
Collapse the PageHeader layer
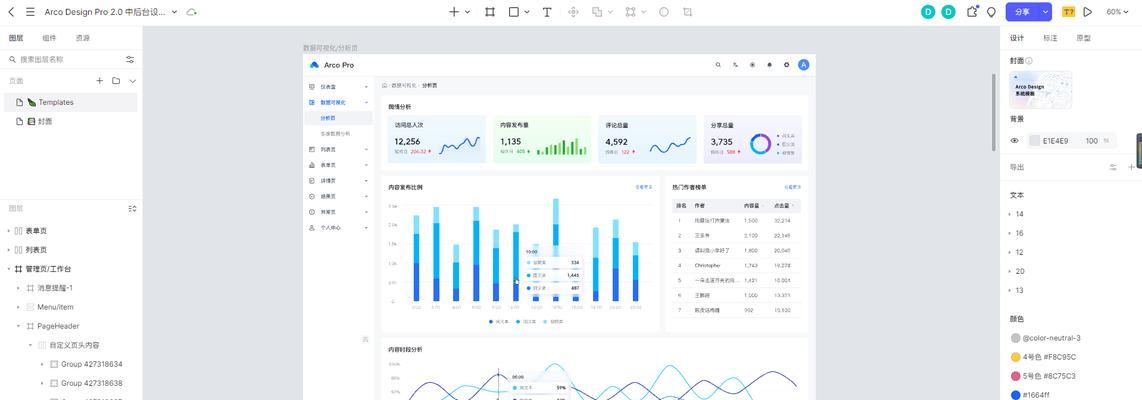pyautogui.click(x=20, y=326)
